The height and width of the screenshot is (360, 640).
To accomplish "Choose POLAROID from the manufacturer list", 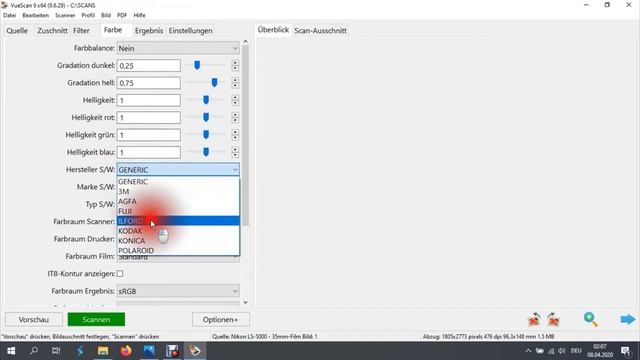I will pyautogui.click(x=178, y=250).
